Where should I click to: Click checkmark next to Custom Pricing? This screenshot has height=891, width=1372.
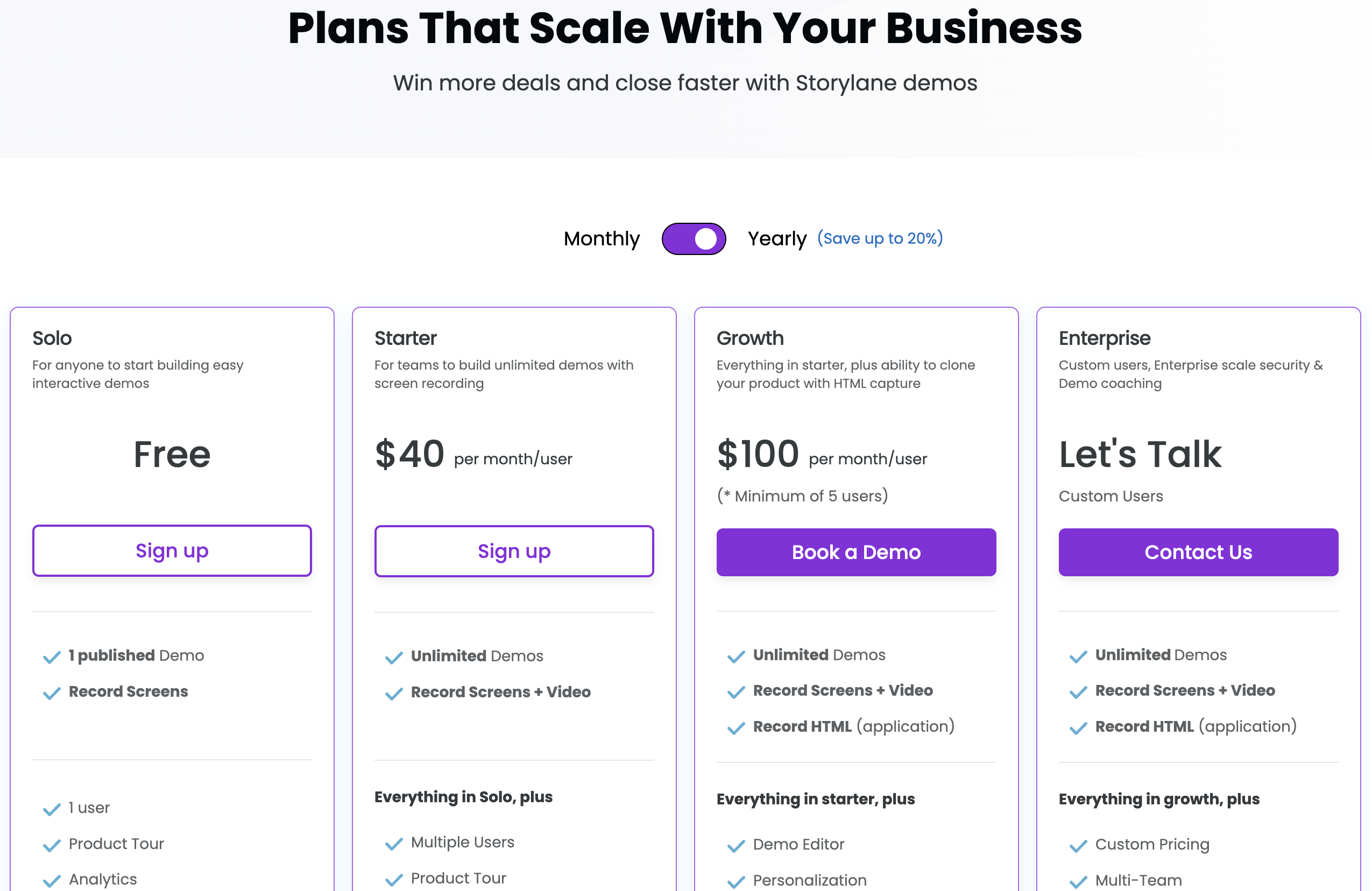[x=1078, y=845]
